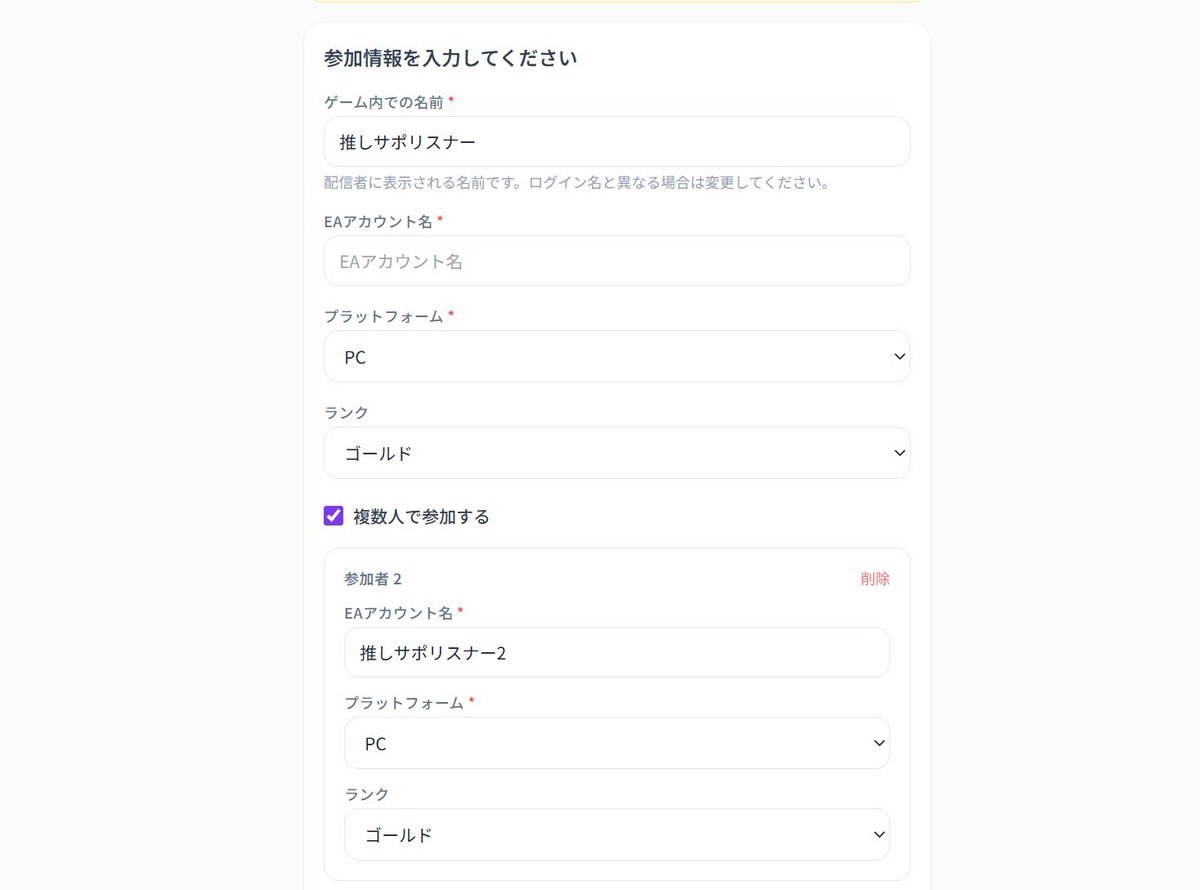Open the first ランク dropdown showing ゴールド
This screenshot has height=890, width=1200.
[617, 453]
